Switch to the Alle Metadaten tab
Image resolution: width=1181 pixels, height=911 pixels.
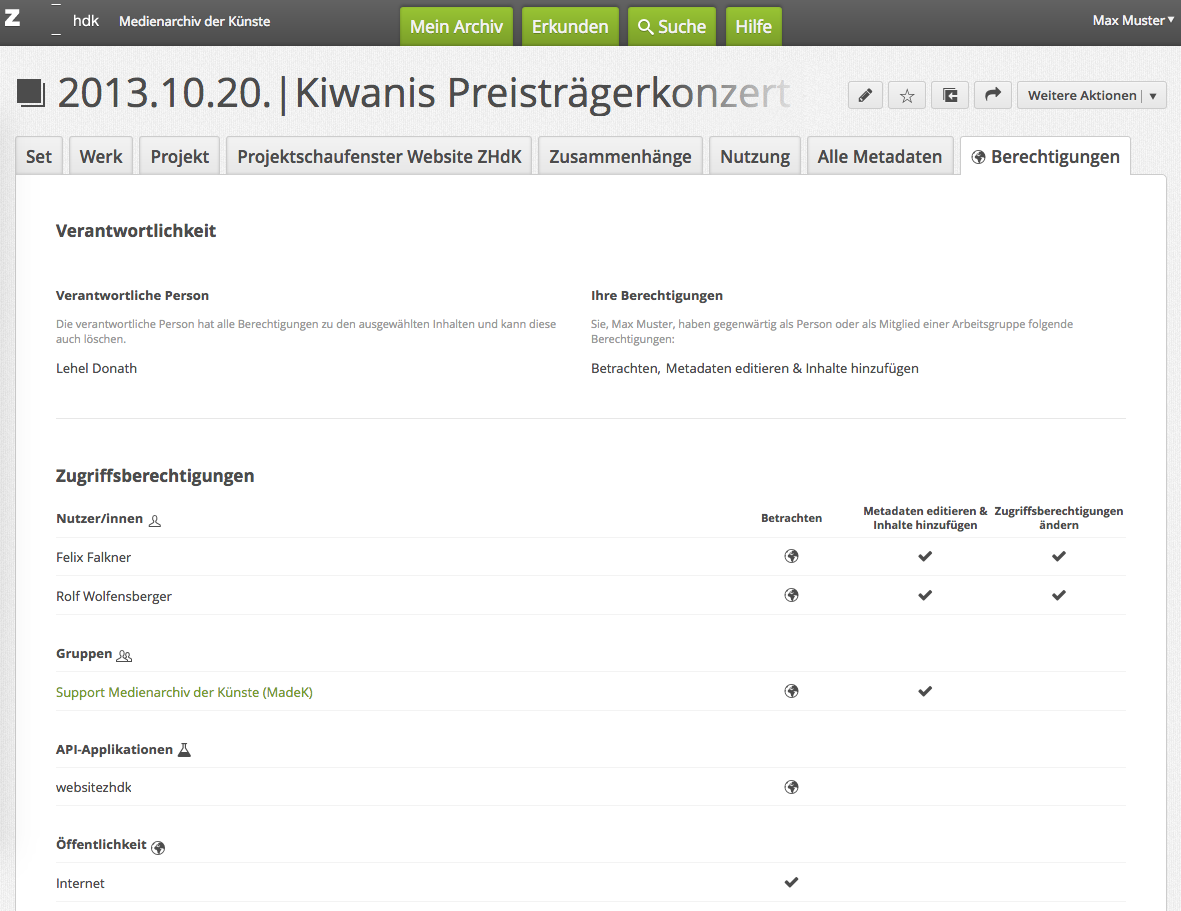[879, 157]
